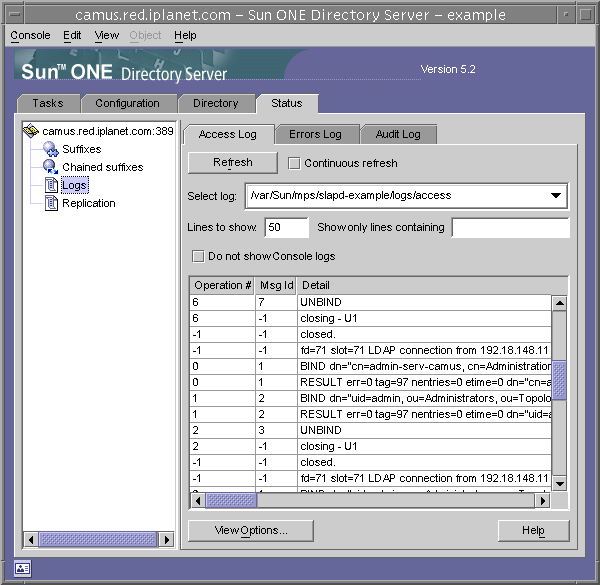Click the View Options... button
The image size is (600, 585).
251,531
